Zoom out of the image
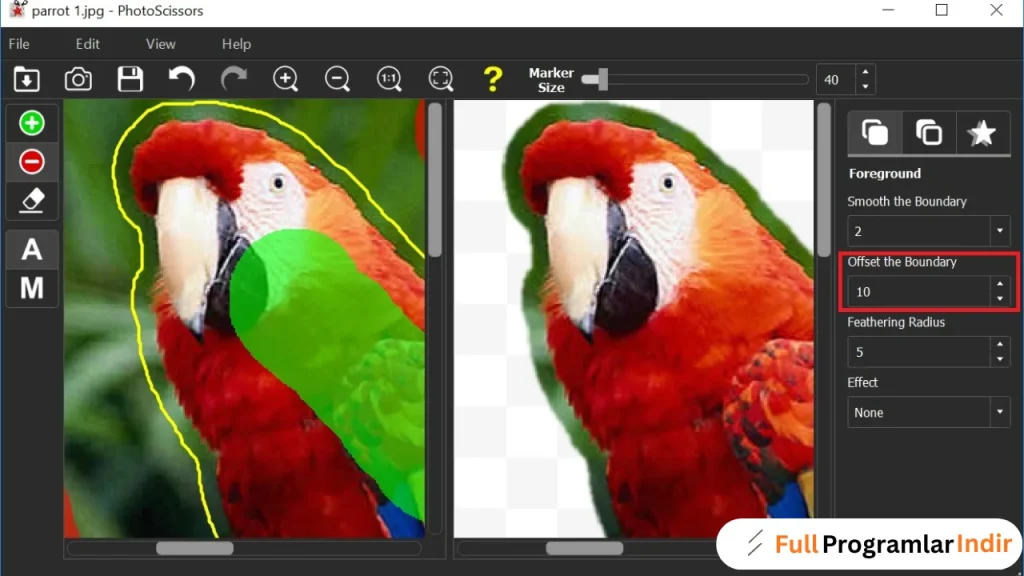The height and width of the screenshot is (576, 1024). [337, 79]
